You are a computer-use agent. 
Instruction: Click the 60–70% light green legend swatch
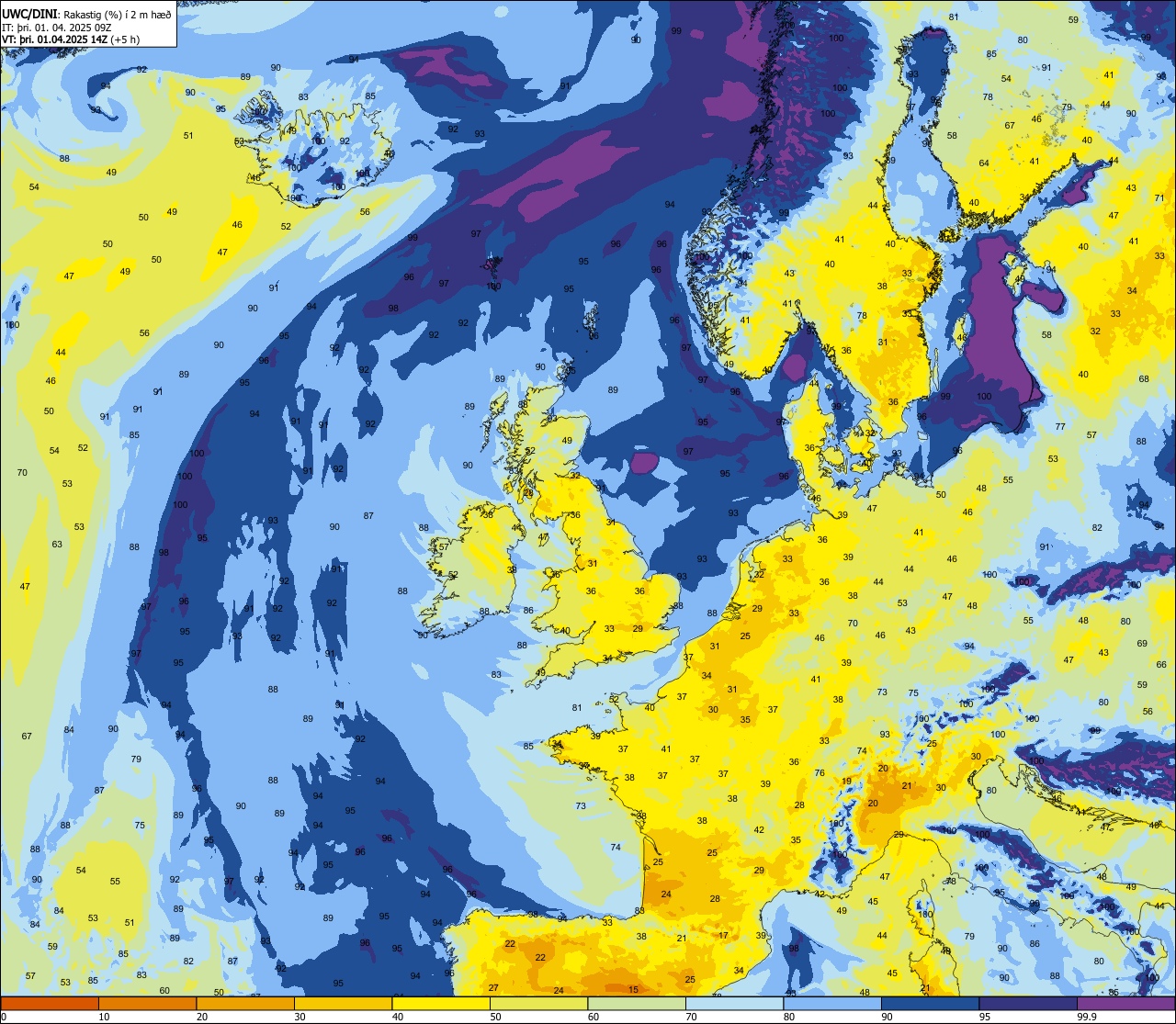pyautogui.click(x=637, y=1003)
